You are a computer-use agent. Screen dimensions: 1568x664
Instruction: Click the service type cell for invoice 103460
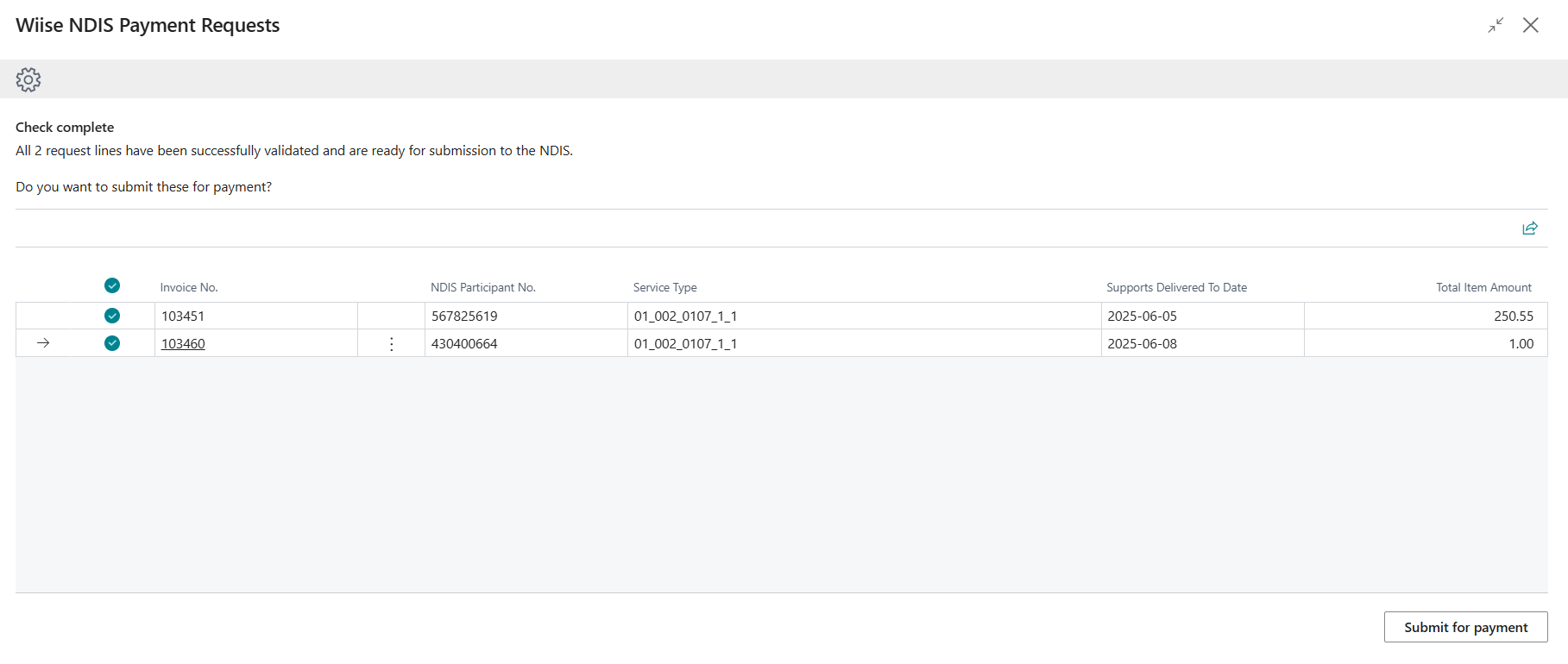coord(865,343)
